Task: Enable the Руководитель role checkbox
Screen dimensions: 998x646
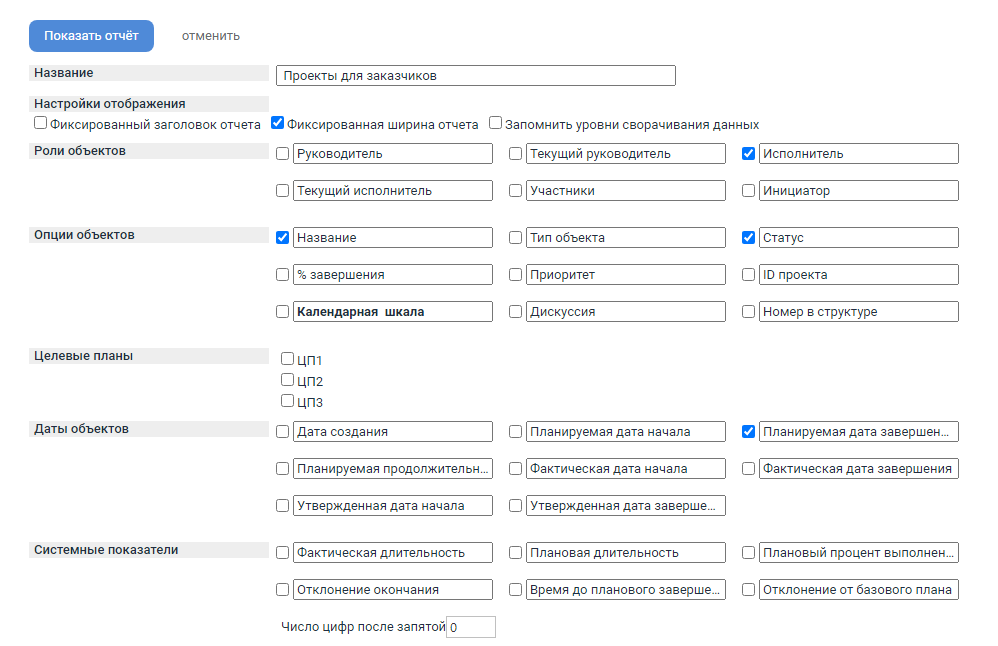Action: [282, 154]
